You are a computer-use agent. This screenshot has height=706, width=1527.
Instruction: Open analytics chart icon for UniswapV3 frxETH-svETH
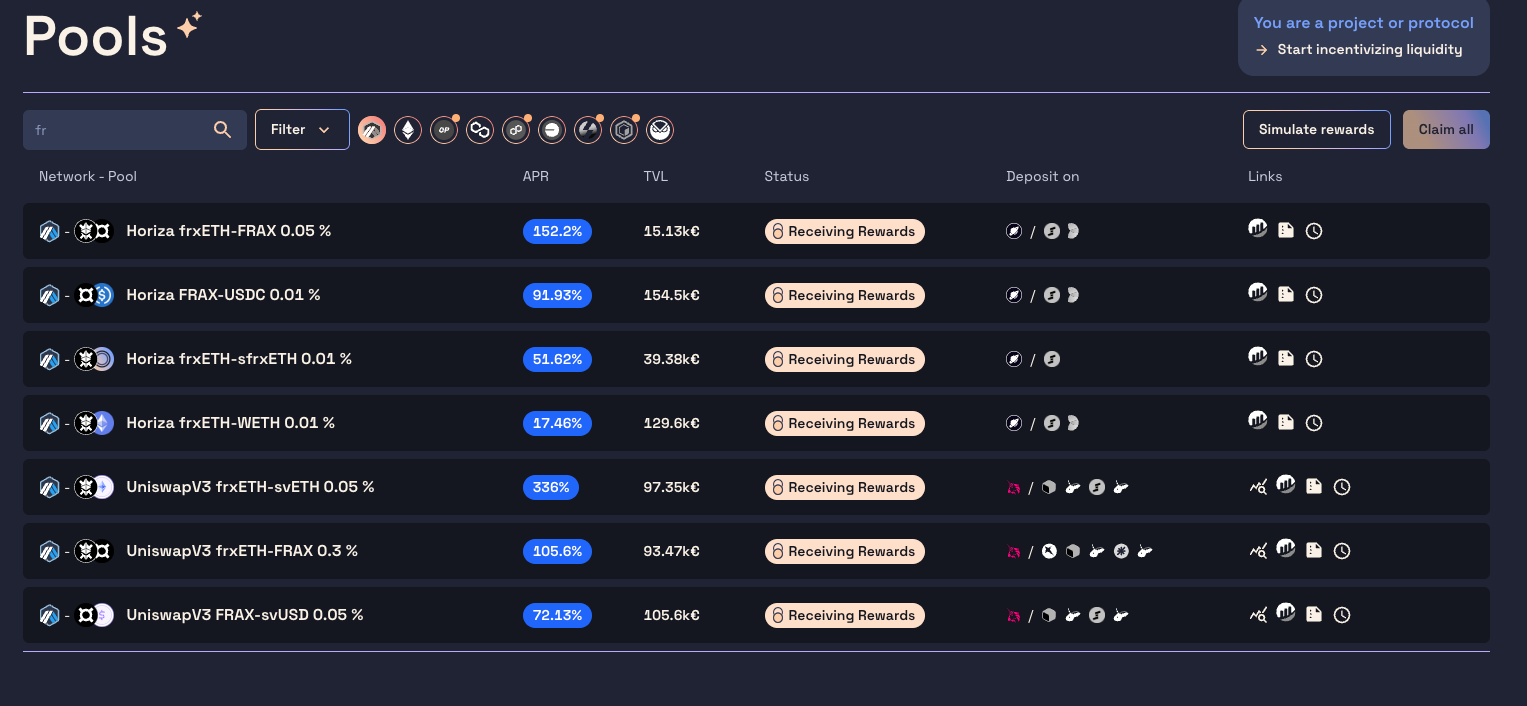tap(1286, 485)
